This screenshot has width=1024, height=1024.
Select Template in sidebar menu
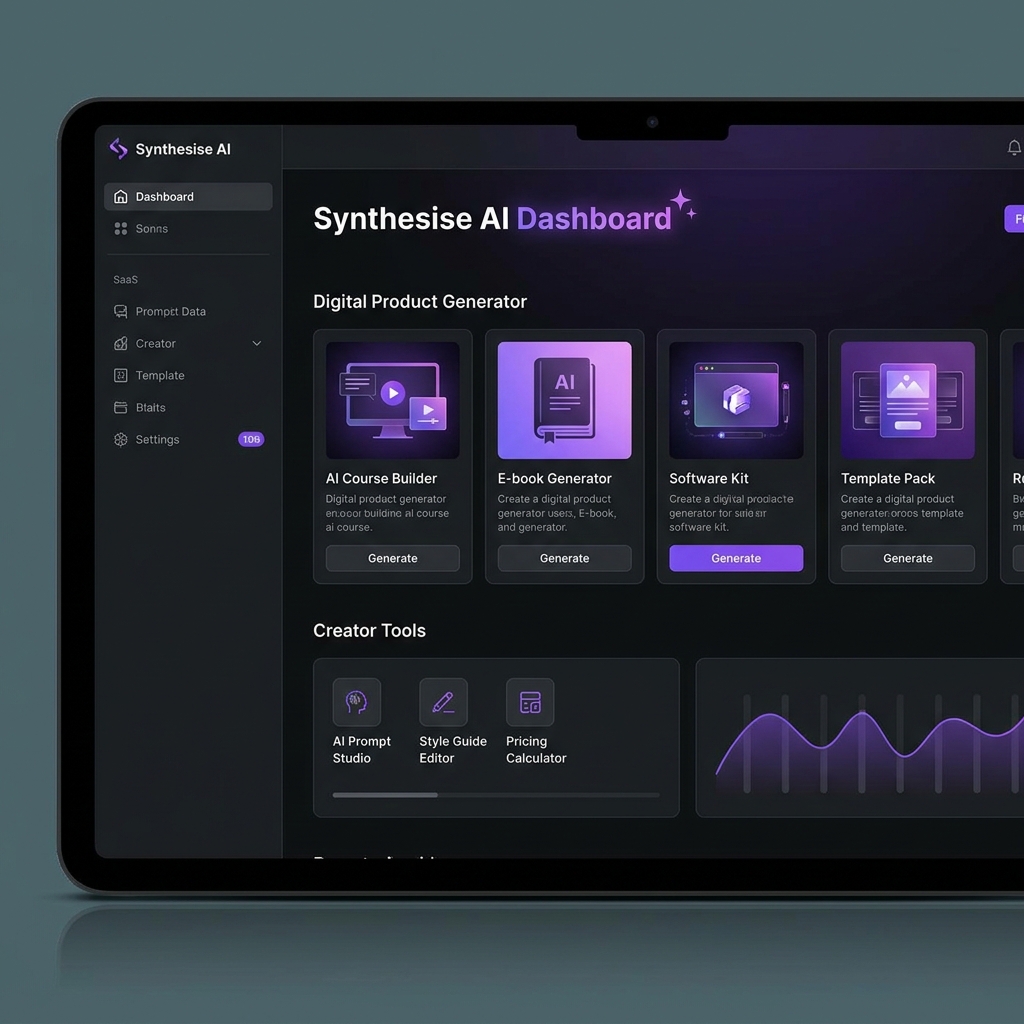pyautogui.click(x=188, y=376)
